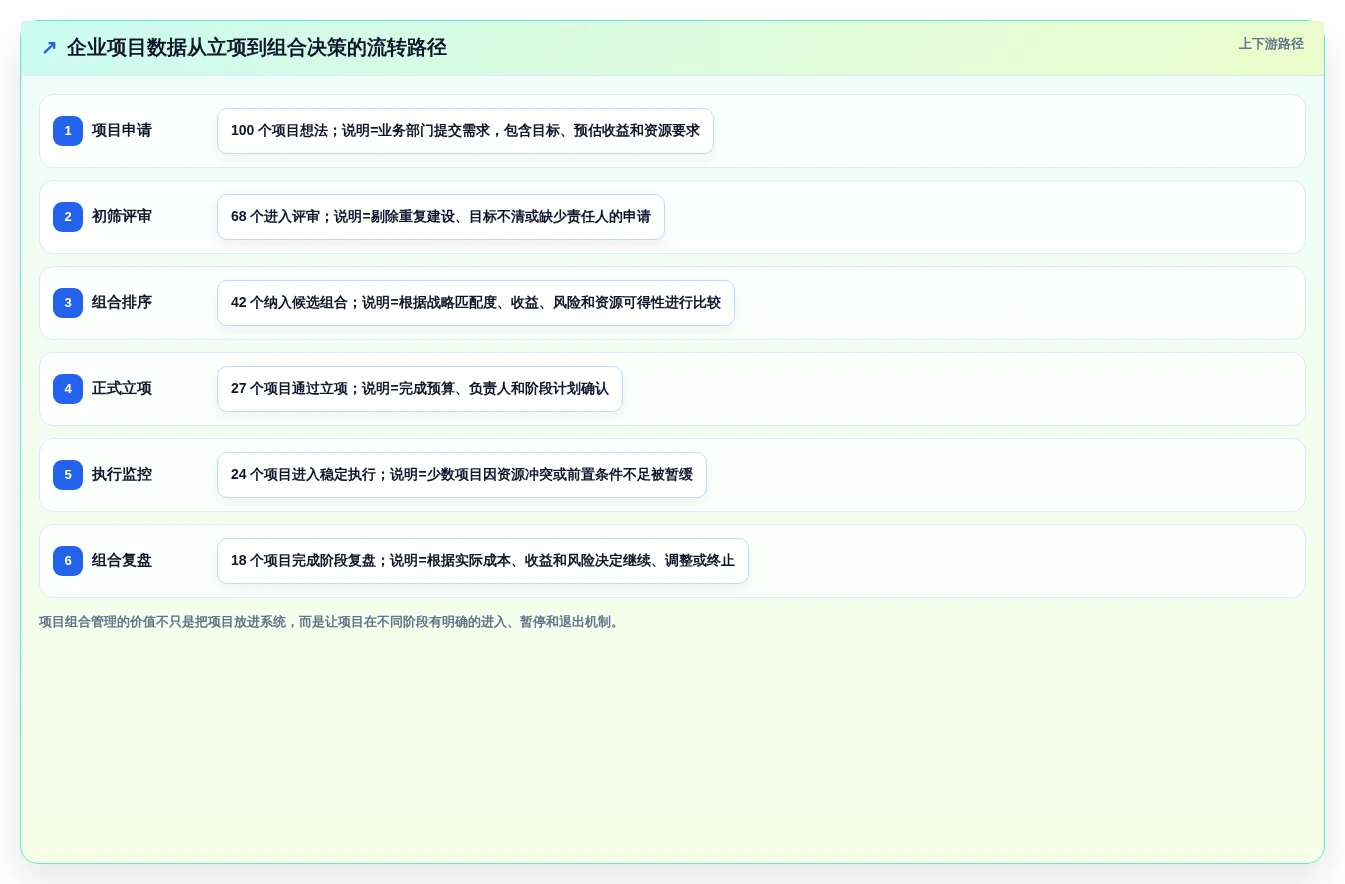The height and width of the screenshot is (884, 1345).
Task: Click step number badge 6
Action: tap(68, 561)
